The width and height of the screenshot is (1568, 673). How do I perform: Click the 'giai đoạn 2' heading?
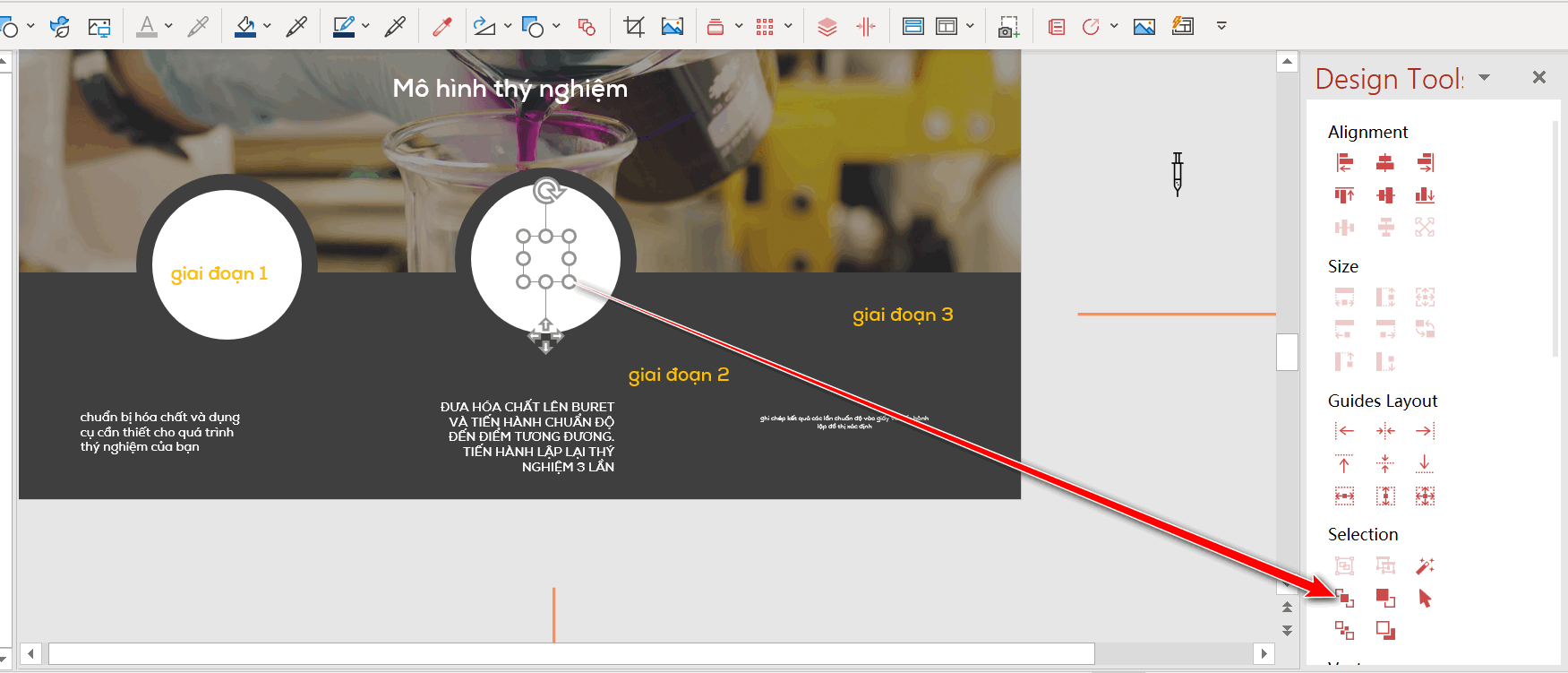[679, 375]
